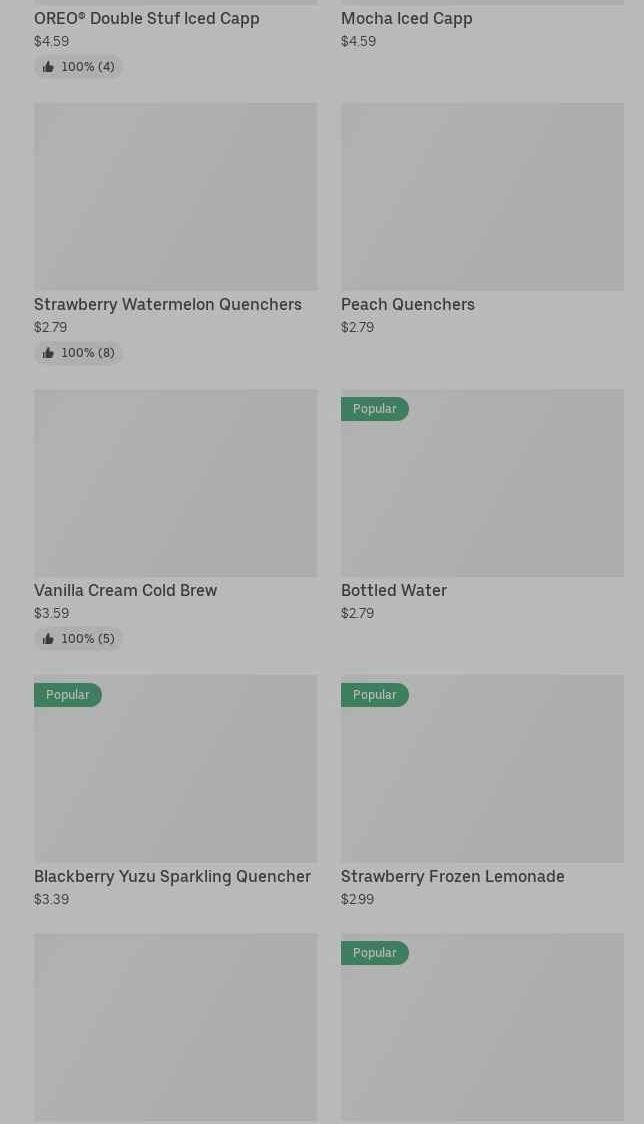Click Popular badge on Blackberry Yuzu Sparkling Quencher
Viewport: 644px width, 1124px height.
tap(68, 695)
